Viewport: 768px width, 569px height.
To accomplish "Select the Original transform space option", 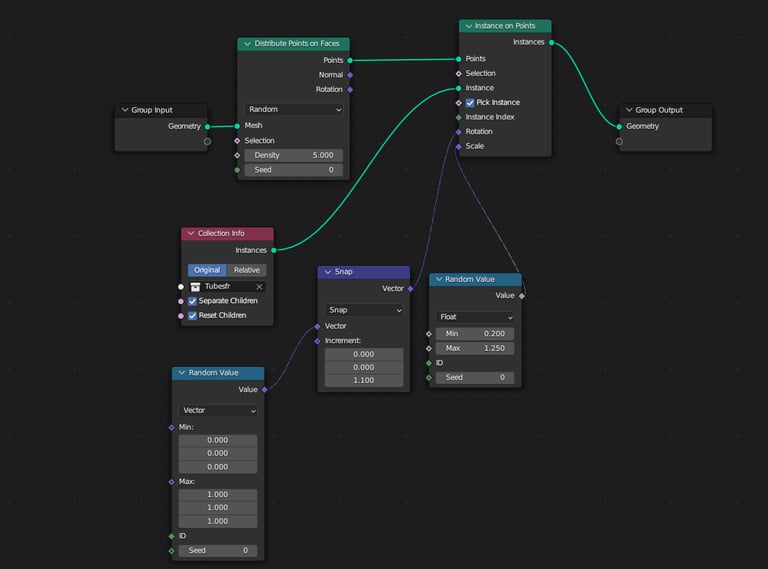I will tap(207, 270).
